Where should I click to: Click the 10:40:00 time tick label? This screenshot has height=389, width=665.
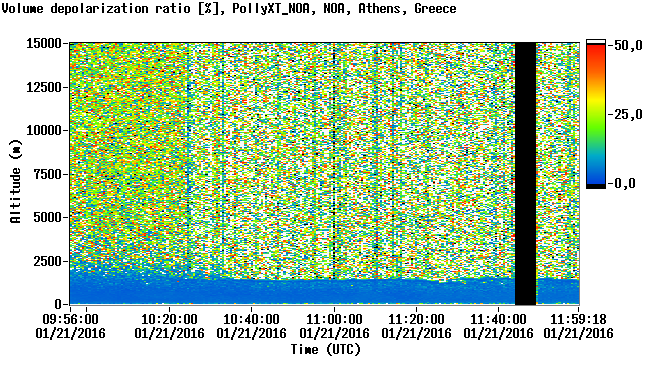click(251, 319)
